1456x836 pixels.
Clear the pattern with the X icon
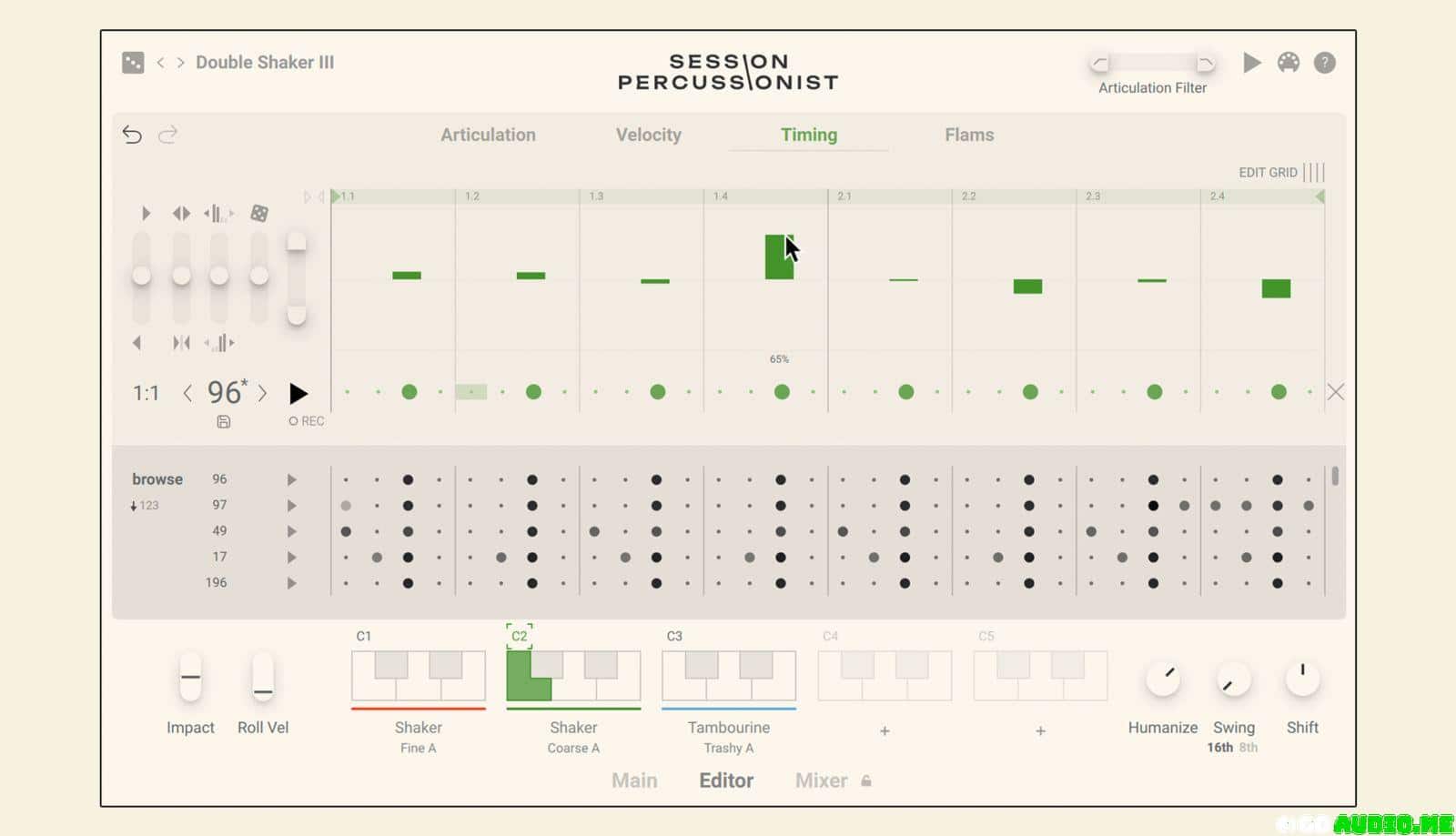(1335, 392)
